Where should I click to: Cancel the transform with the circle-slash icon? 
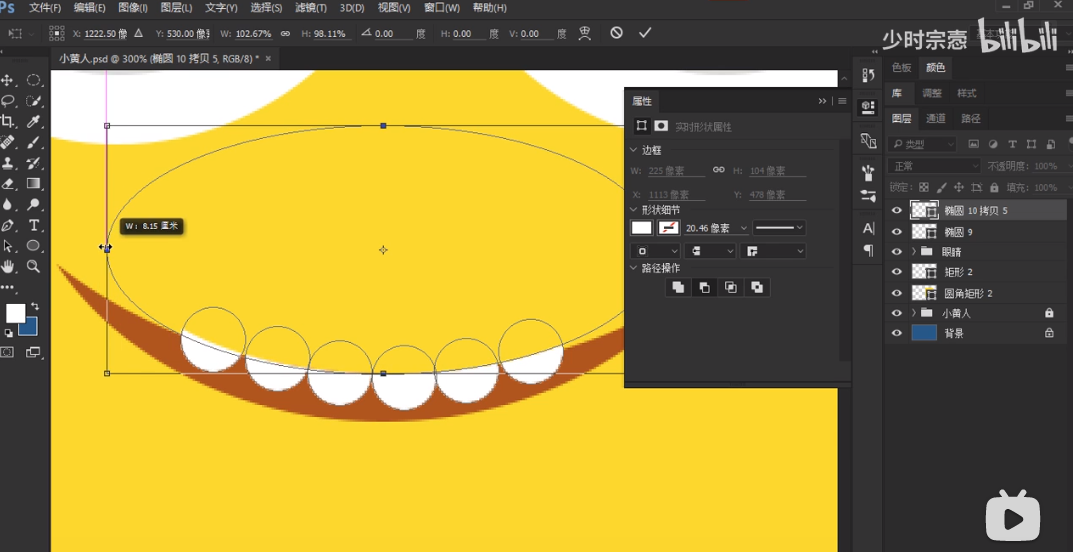click(x=616, y=33)
